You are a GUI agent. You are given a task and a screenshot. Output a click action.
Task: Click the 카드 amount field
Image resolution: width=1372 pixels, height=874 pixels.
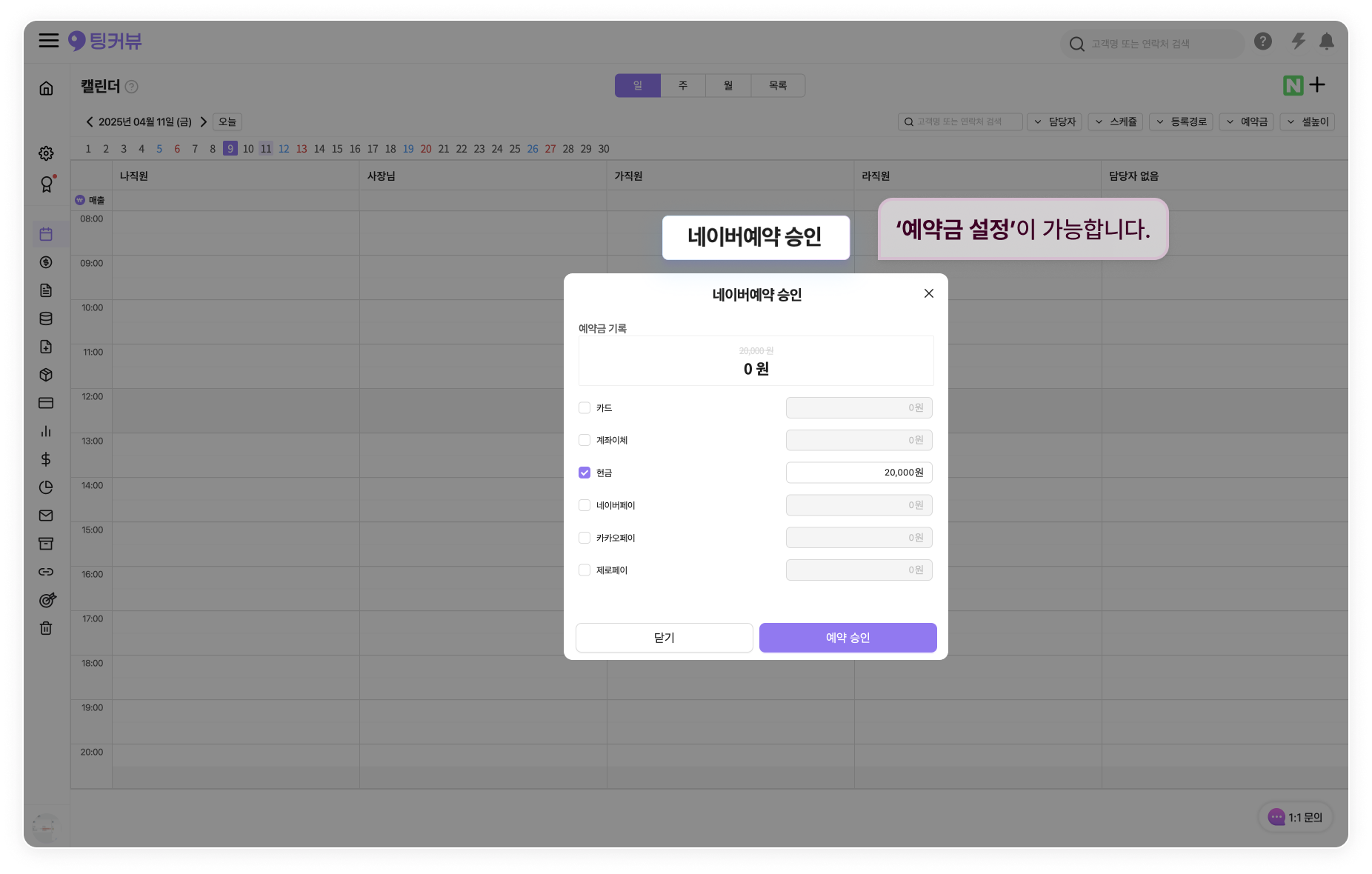tap(859, 408)
